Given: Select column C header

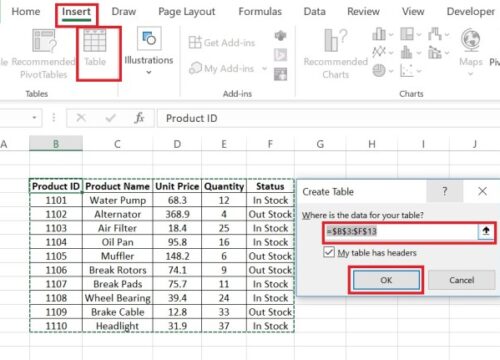Looking at the screenshot, I should pos(117,144).
